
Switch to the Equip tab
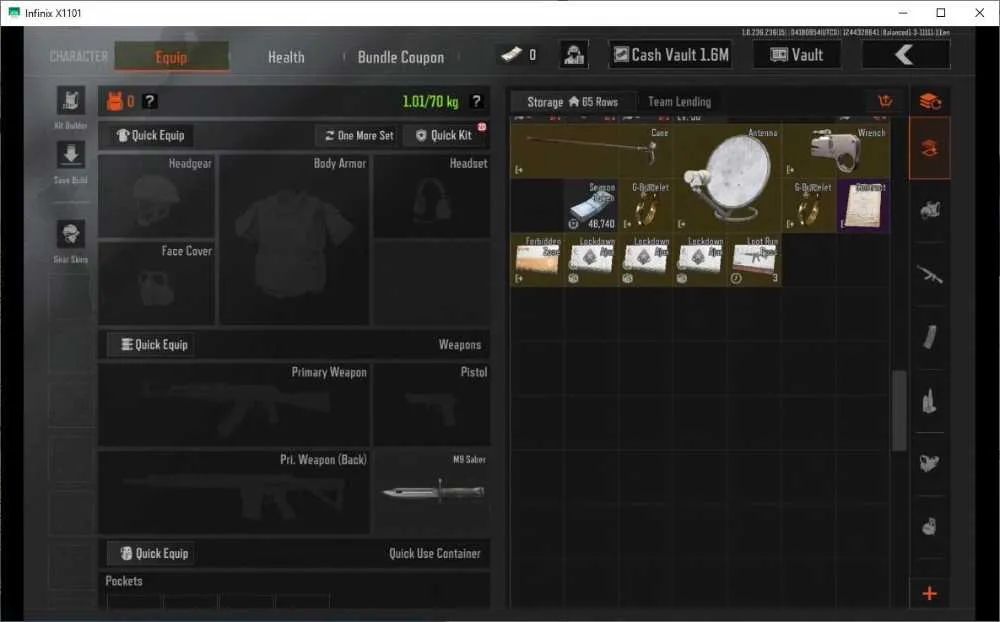tap(172, 57)
